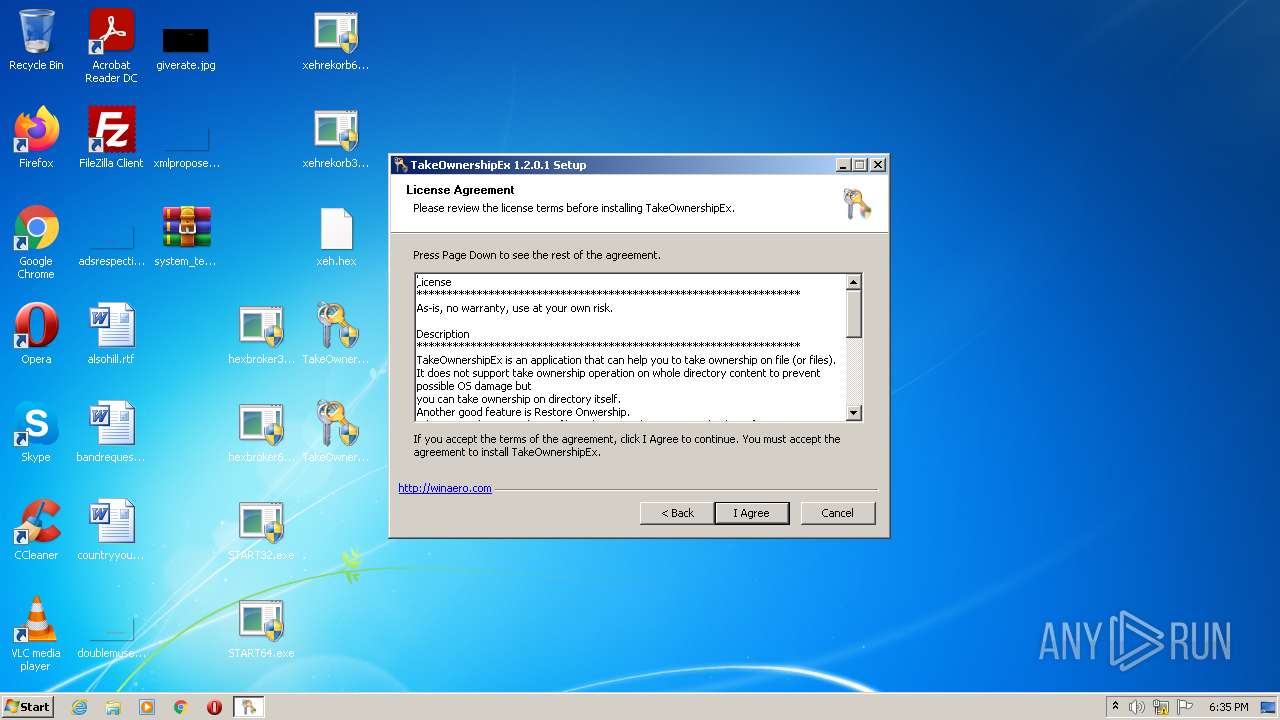Open hexbroker6 installer icon
Screen dimensions: 1280x720
[x=261, y=433]
